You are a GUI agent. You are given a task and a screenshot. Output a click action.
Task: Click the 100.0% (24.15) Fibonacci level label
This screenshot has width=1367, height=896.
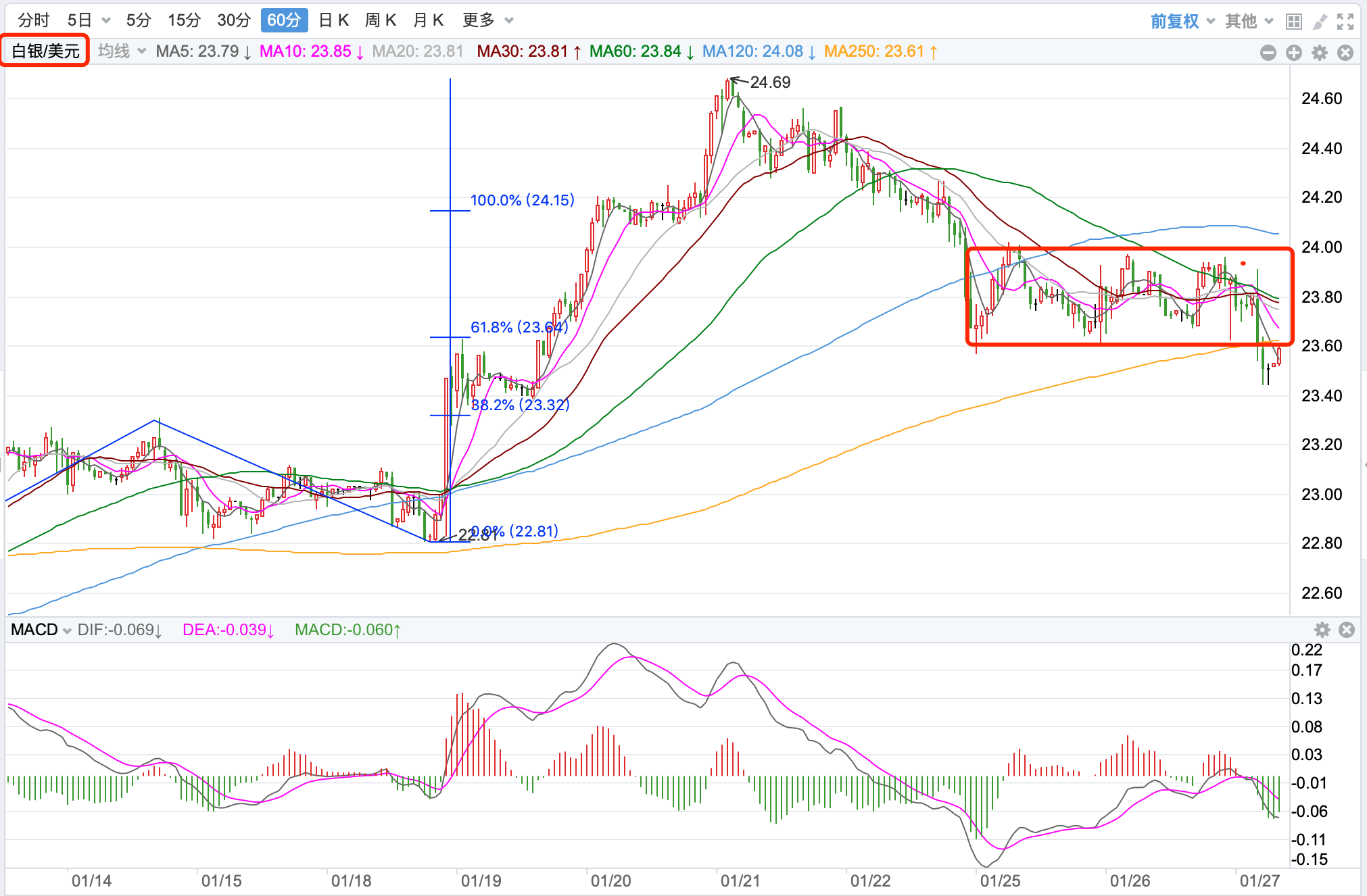(x=523, y=200)
